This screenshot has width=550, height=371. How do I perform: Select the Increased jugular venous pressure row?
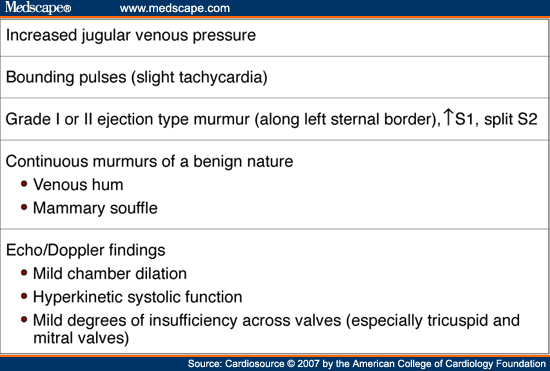[275, 36]
